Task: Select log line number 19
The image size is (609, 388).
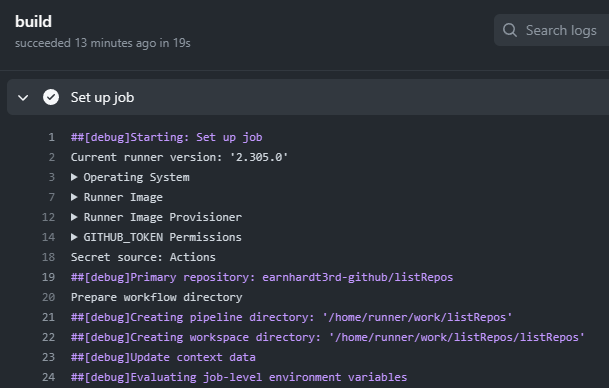Action: (x=49, y=277)
